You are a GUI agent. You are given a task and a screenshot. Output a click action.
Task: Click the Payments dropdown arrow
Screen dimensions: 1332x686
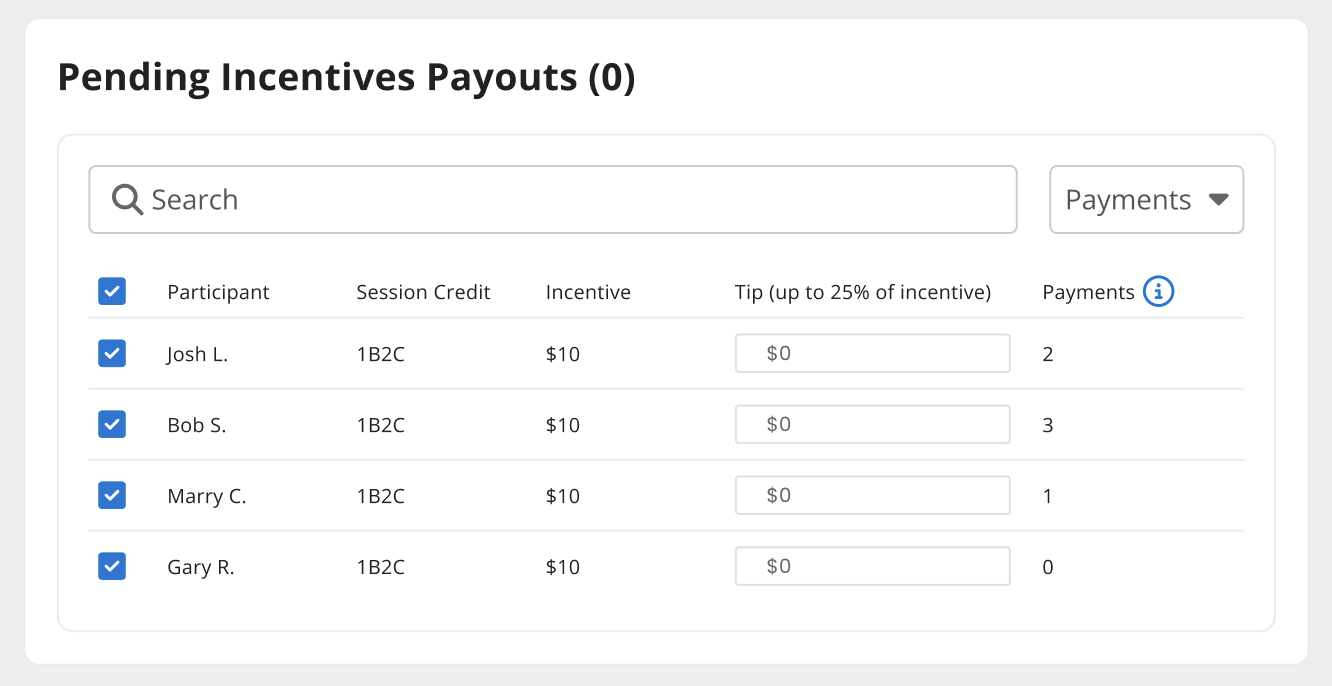(x=1217, y=200)
